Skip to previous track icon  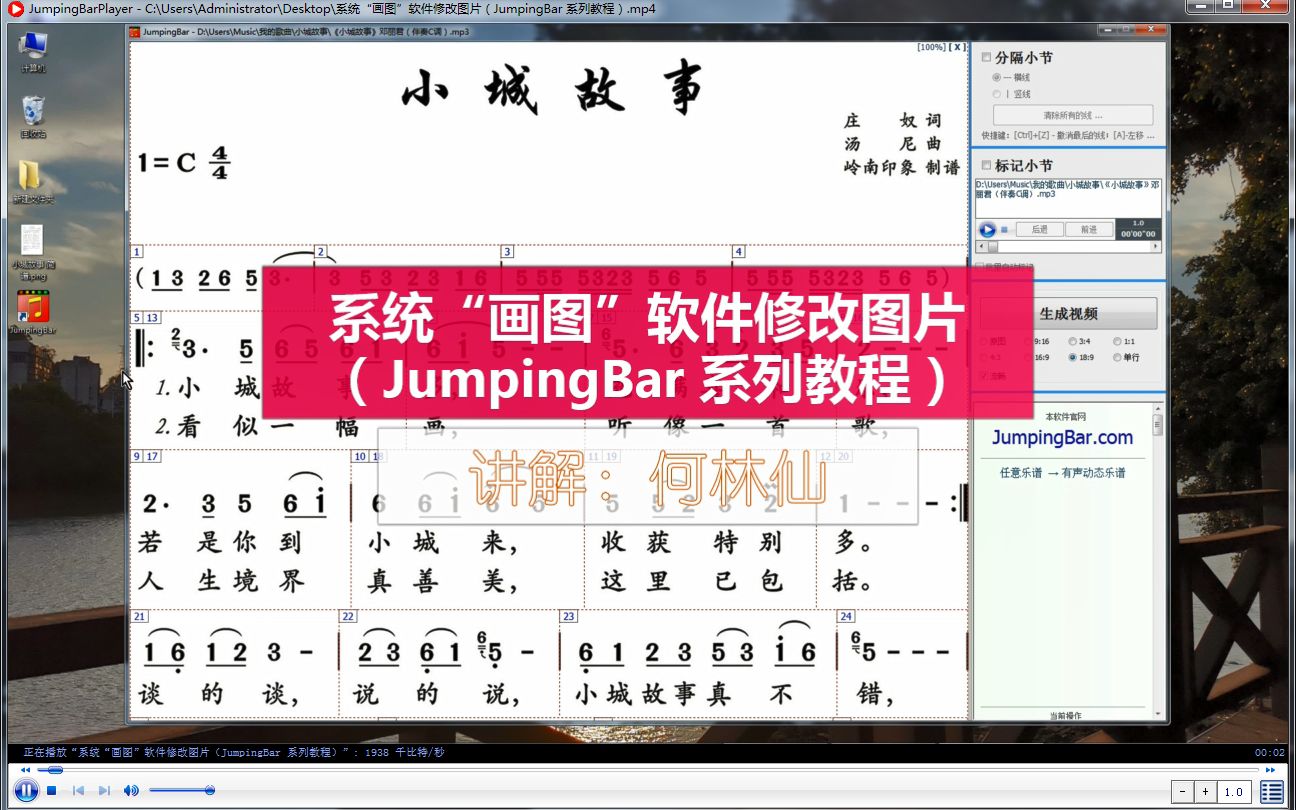click(79, 791)
